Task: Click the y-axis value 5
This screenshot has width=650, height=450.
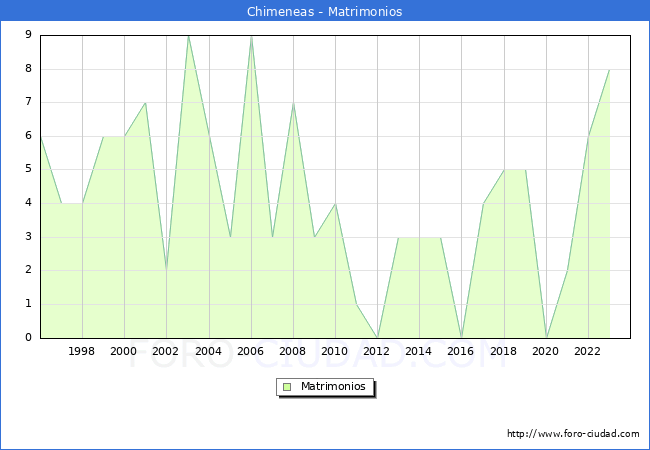Action: coord(28,169)
